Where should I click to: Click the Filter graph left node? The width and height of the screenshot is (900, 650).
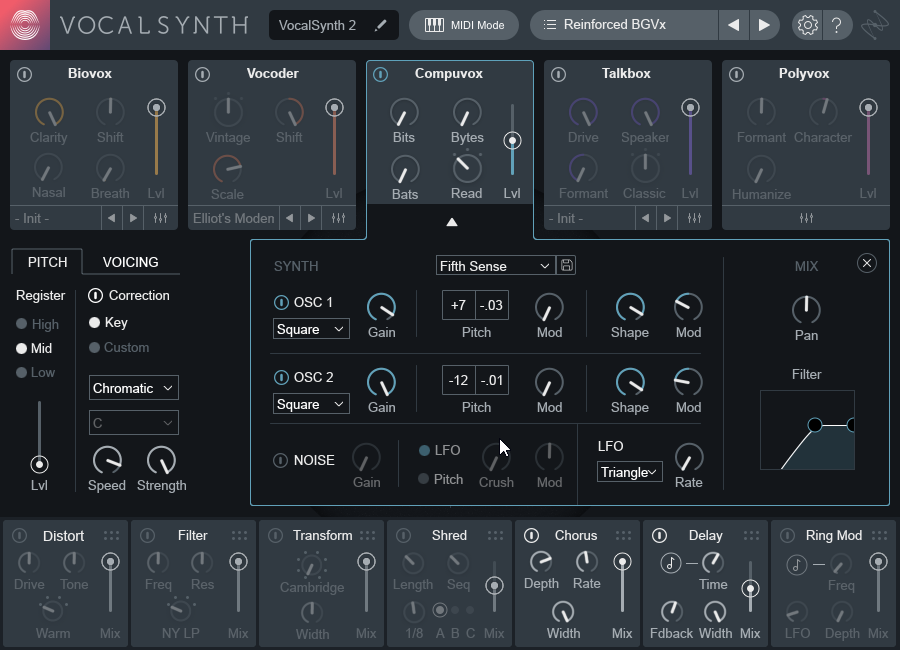814,425
